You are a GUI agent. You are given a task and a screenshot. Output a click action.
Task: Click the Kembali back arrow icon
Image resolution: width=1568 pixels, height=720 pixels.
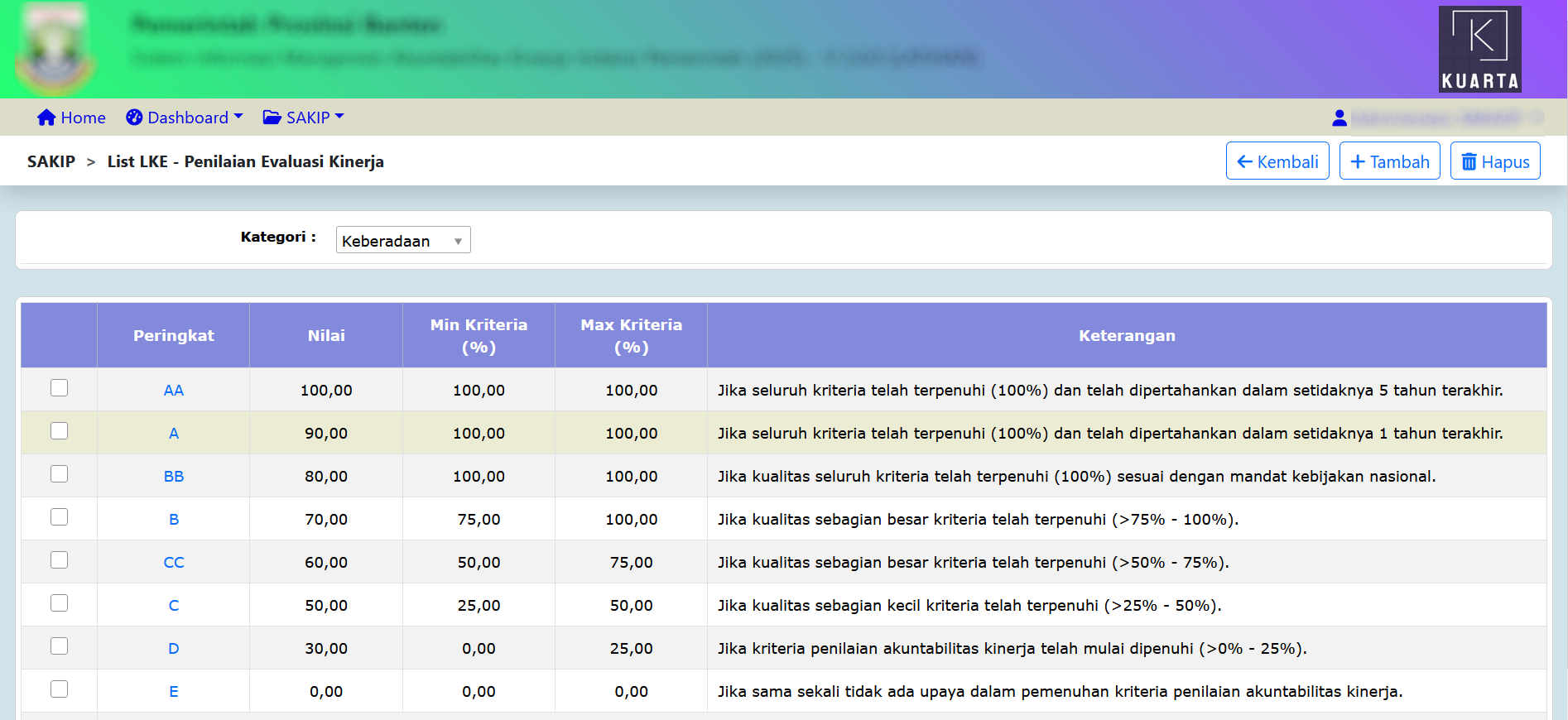click(1244, 162)
